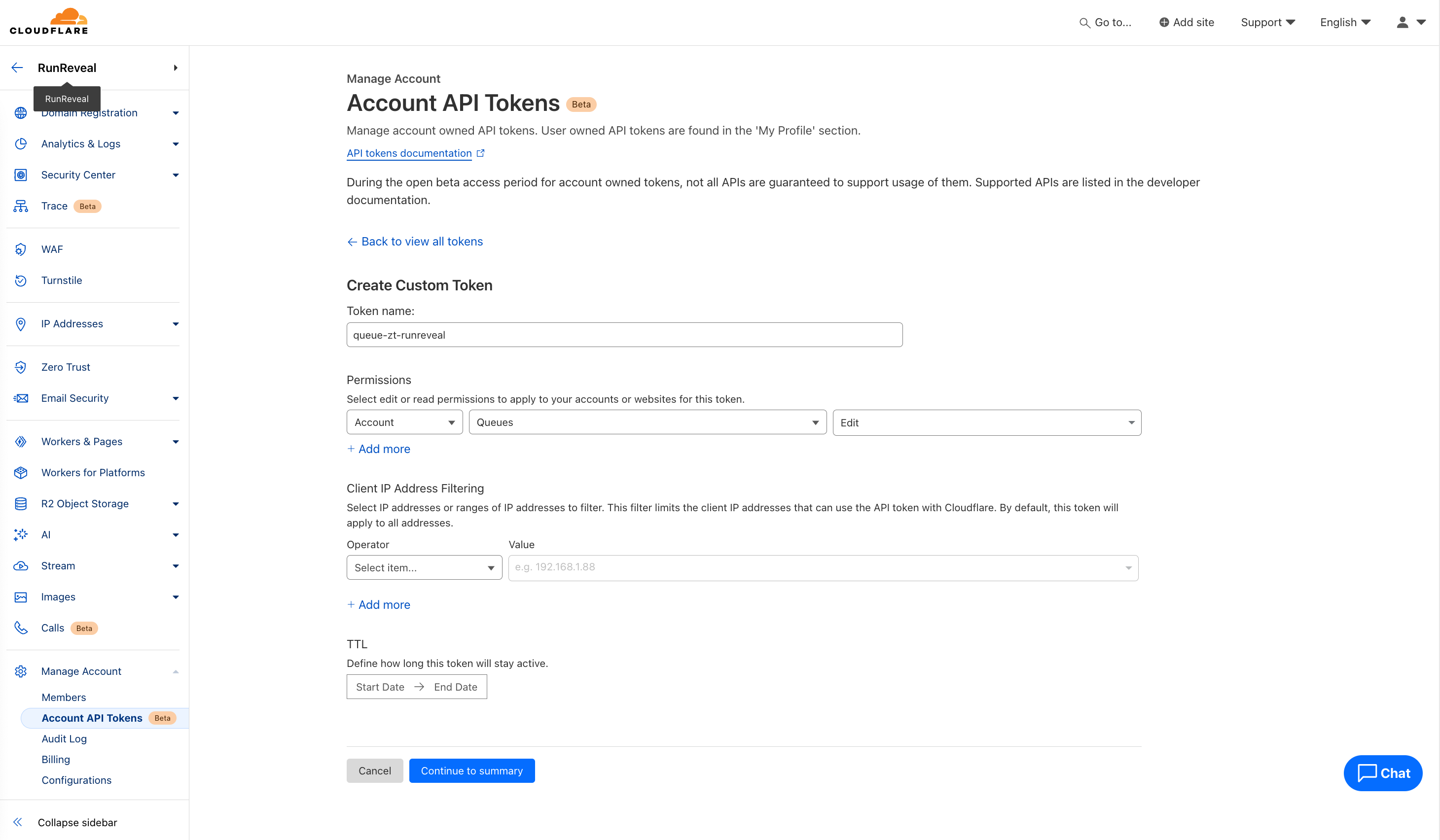Open the Audit Log sidebar item

click(64, 739)
